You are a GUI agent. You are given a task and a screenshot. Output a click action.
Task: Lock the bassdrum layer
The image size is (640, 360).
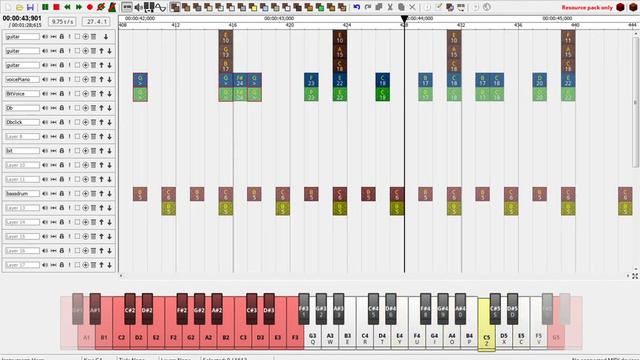coord(62,193)
